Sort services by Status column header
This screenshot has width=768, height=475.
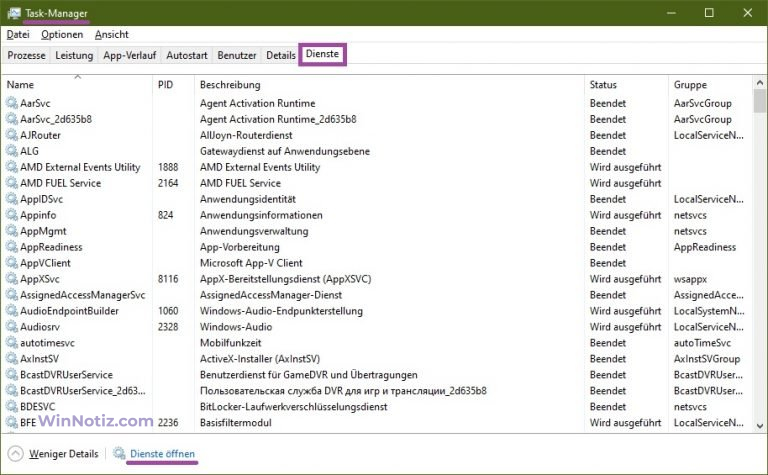coord(603,85)
